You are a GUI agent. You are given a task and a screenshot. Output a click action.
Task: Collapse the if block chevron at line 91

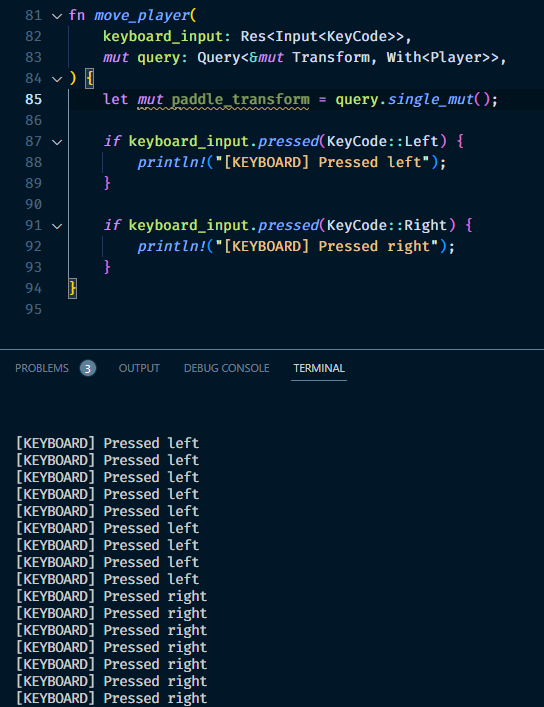click(57, 226)
